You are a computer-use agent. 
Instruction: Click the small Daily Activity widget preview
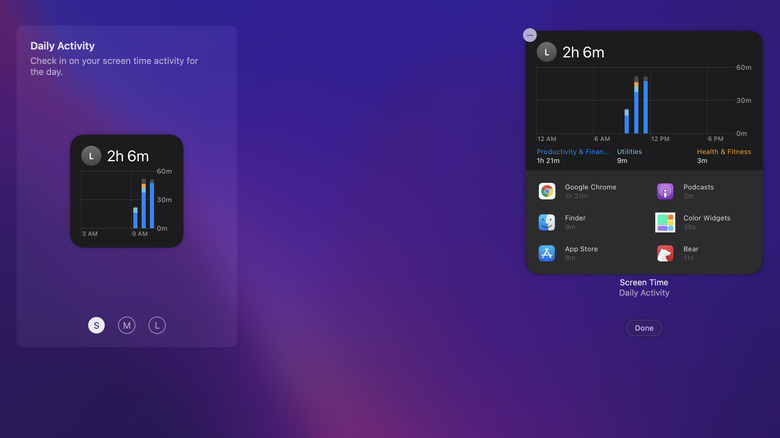[126, 191]
